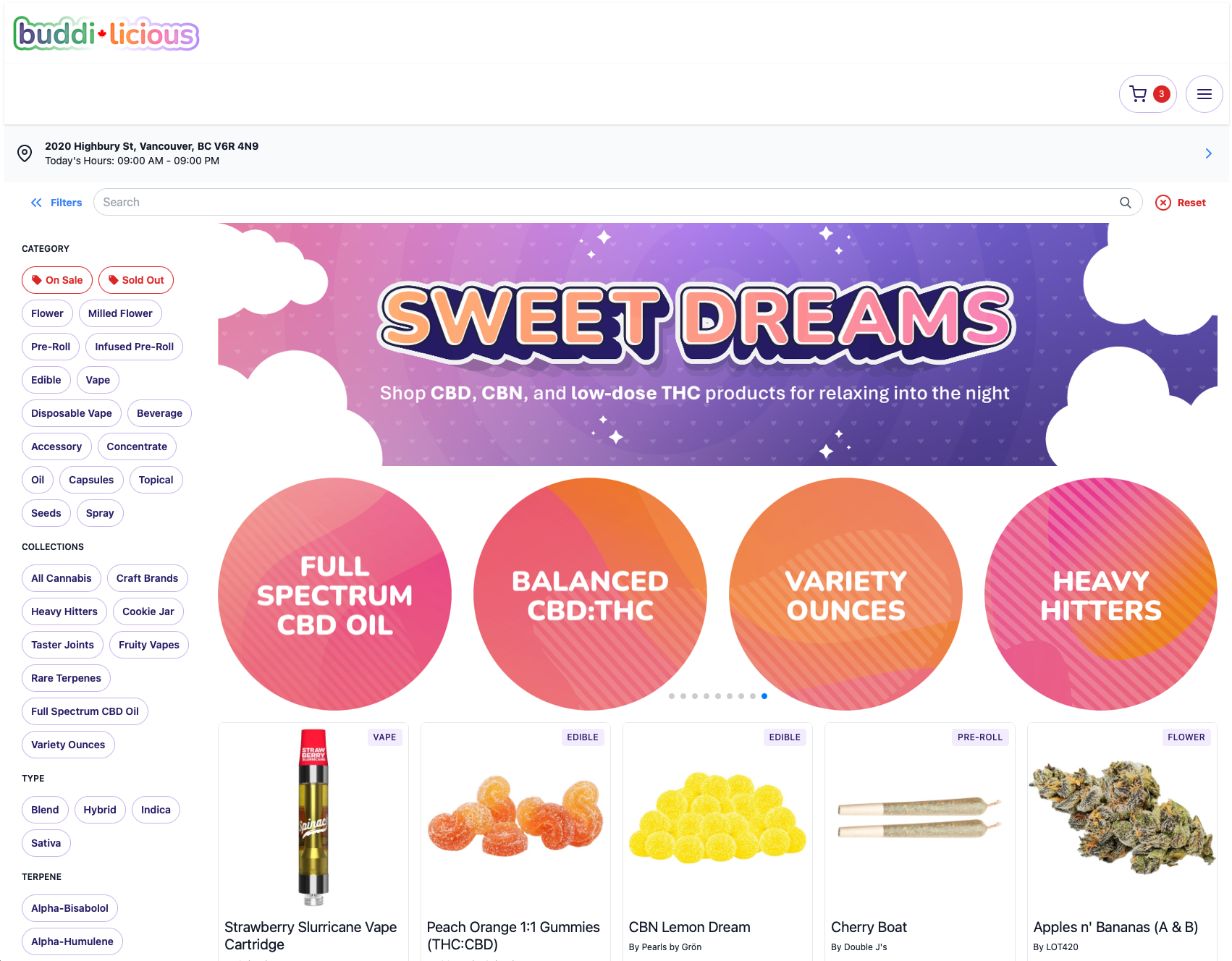The image size is (1232, 961).
Task: Toggle the Infused Pre-Roll filter chip
Action: (x=135, y=347)
